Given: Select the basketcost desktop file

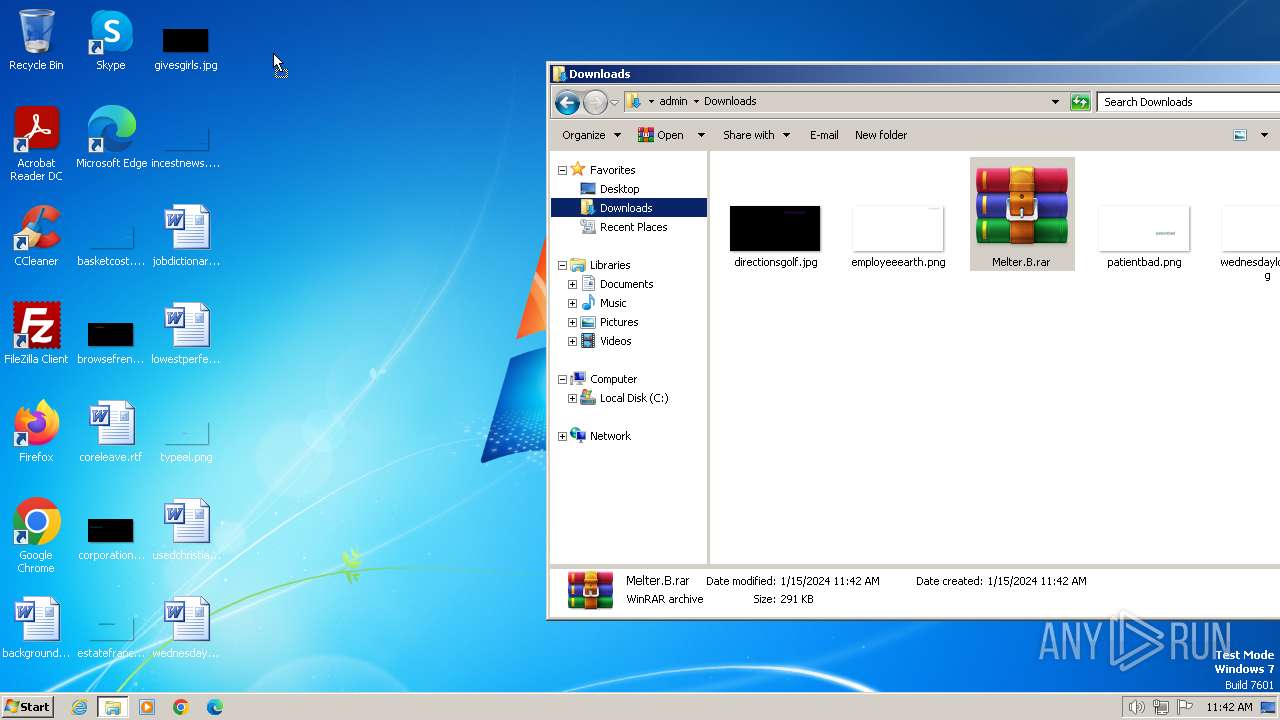Looking at the screenshot, I should [x=111, y=246].
